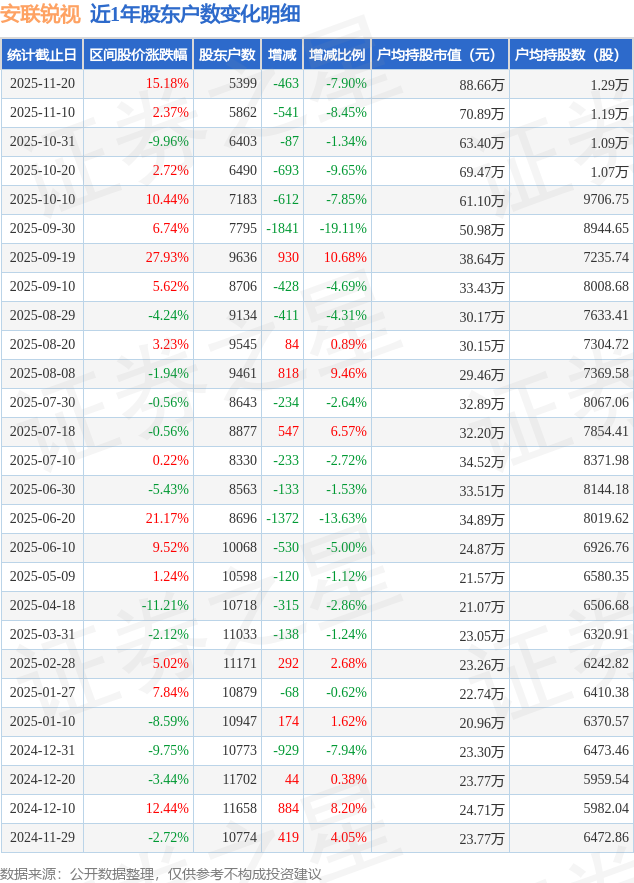Select the 10.68% increase ratio cell
The height and width of the screenshot is (883, 634).
coord(345,258)
